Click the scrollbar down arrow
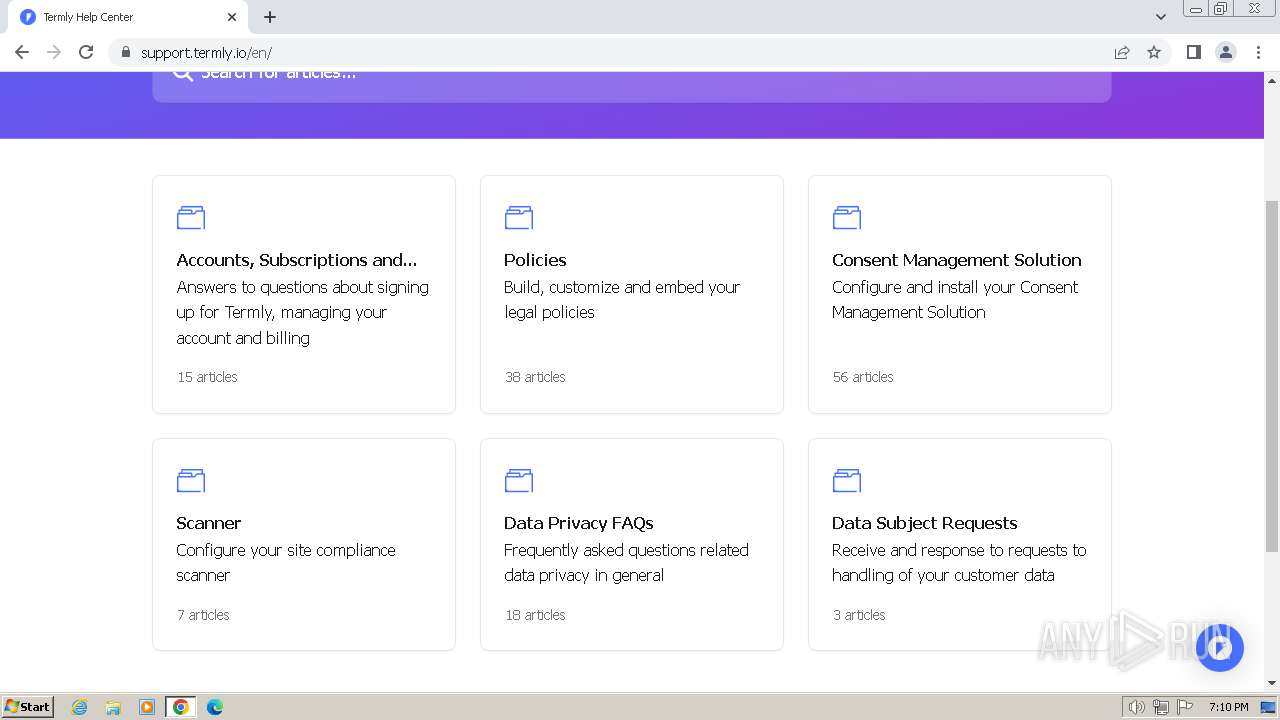Viewport: 1280px width, 720px height. pyautogui.click(x=1272, y=683)
